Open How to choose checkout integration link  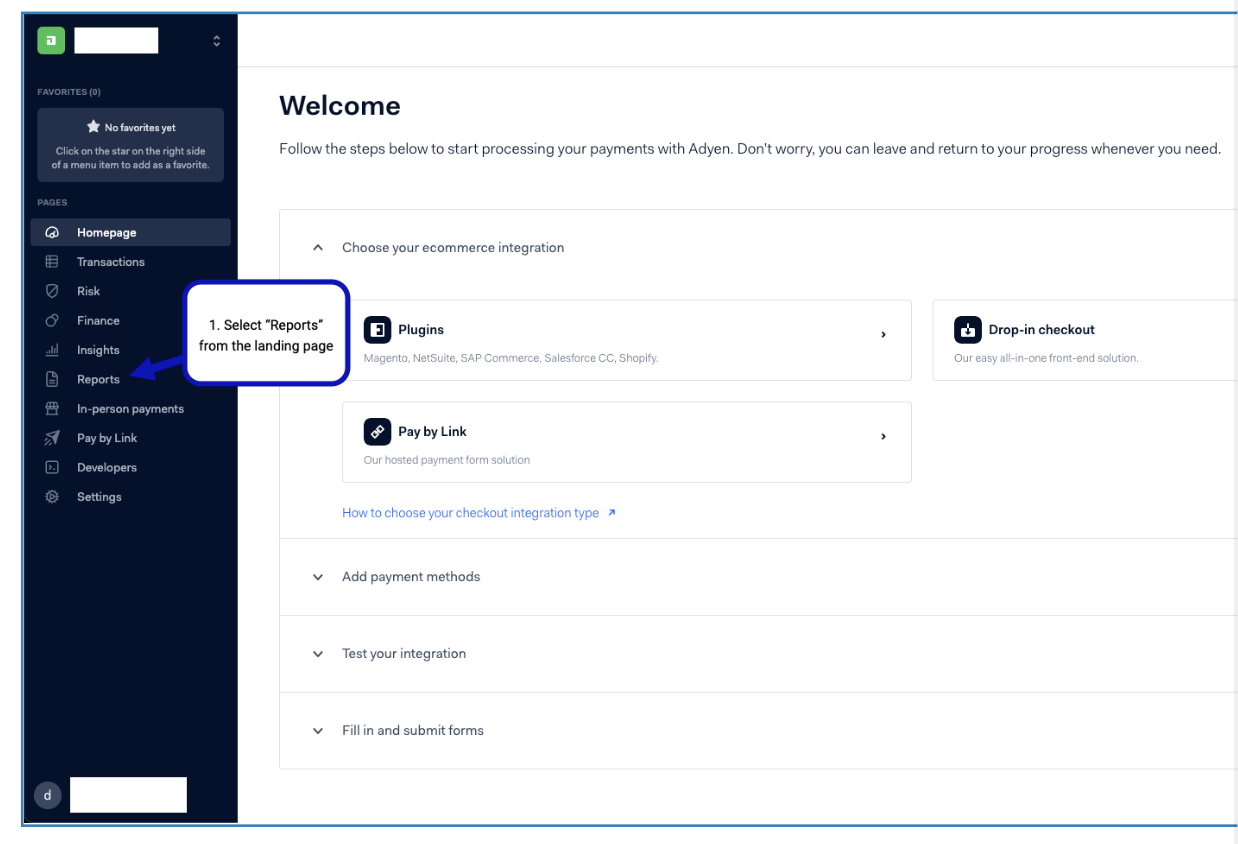[x=470, y=513]
